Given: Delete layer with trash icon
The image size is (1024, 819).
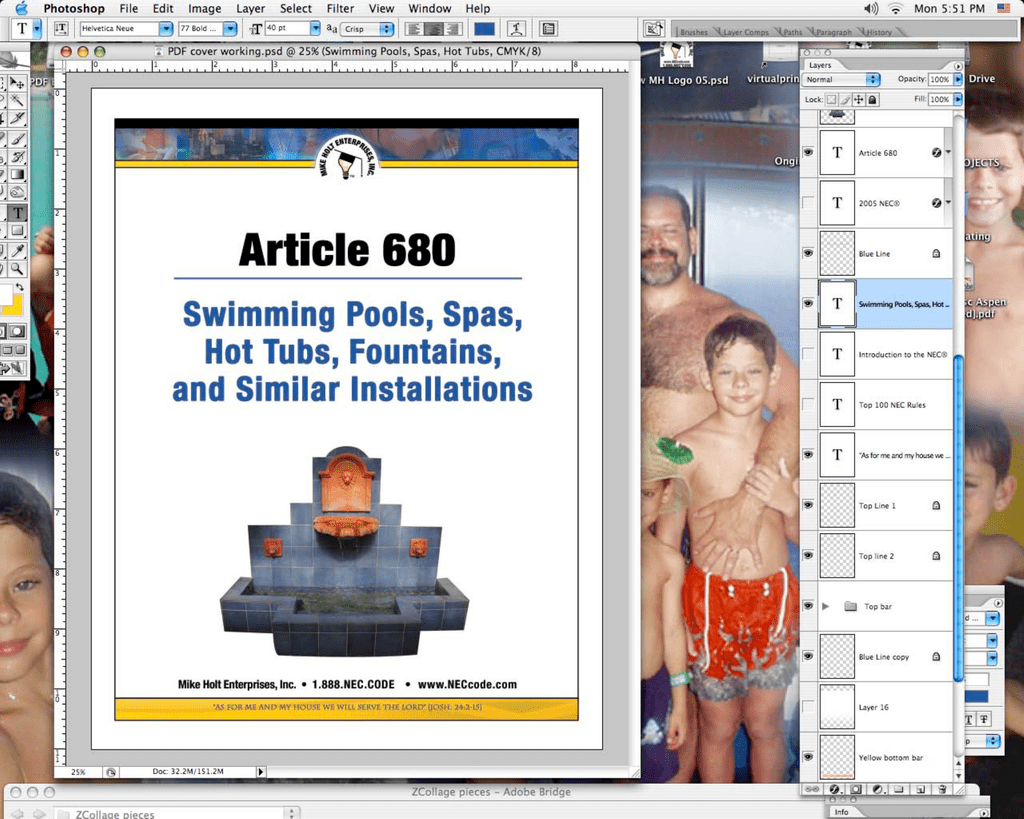Looking at the screenshot, I should click(942, 789).
